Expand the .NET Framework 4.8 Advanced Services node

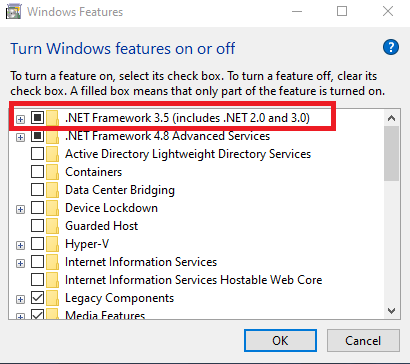(x=21, y=137)
